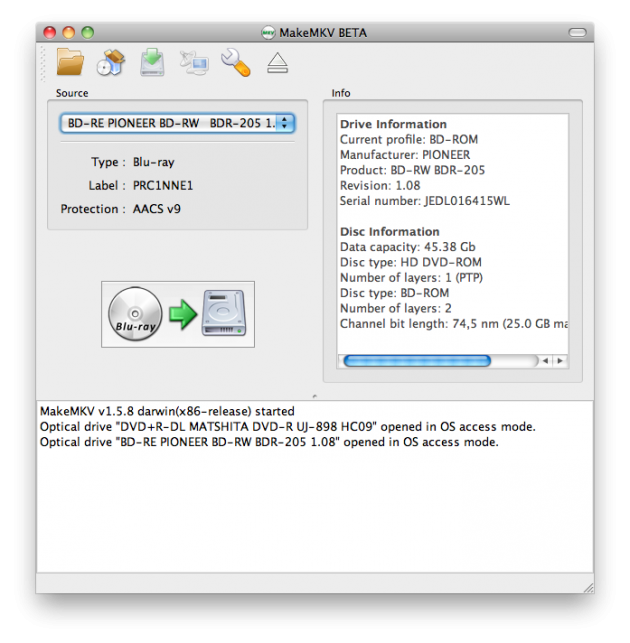Open the BD-RE PIONEER source drive dropdown
Image resolution: width=630 pixels, height=643 pixels.
pos(176,123)
